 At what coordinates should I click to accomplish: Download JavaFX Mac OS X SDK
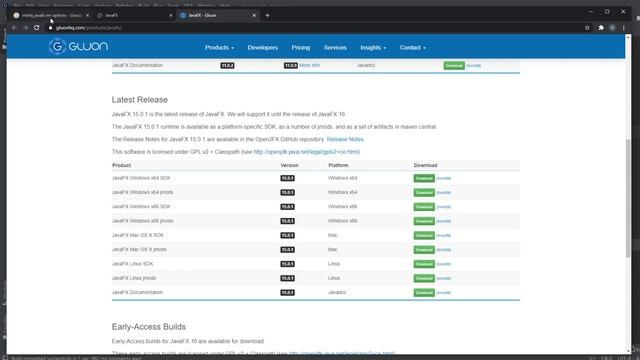tap(424, 236)
